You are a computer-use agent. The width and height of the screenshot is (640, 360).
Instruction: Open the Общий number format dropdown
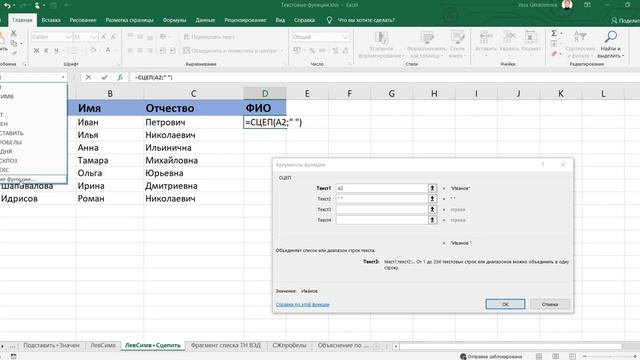pos(346,37)
